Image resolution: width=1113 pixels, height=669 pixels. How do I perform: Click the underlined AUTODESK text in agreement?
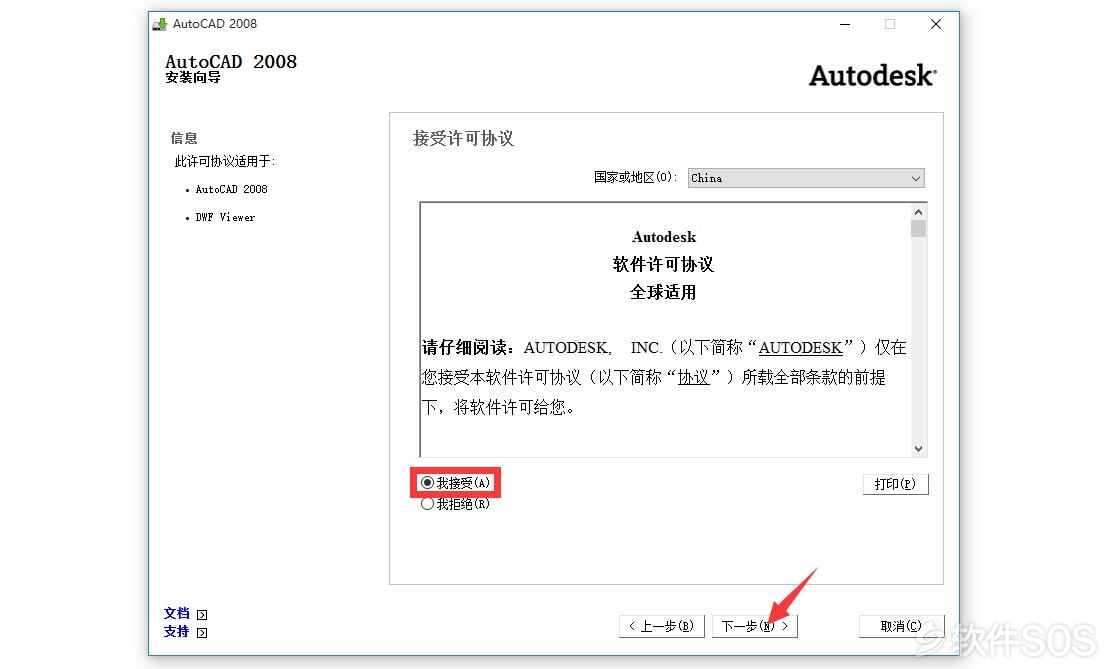tap(801, 348)
